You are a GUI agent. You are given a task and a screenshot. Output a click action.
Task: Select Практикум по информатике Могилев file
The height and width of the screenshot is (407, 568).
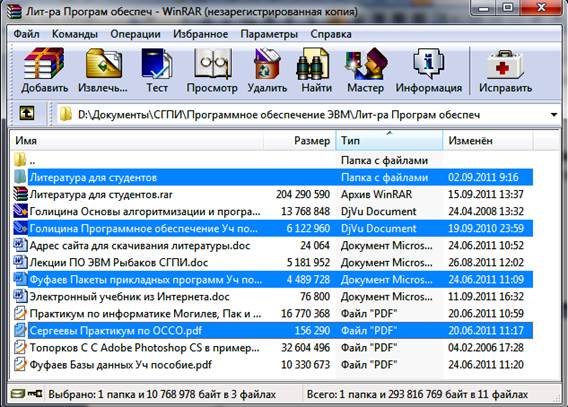pos(145,314)
